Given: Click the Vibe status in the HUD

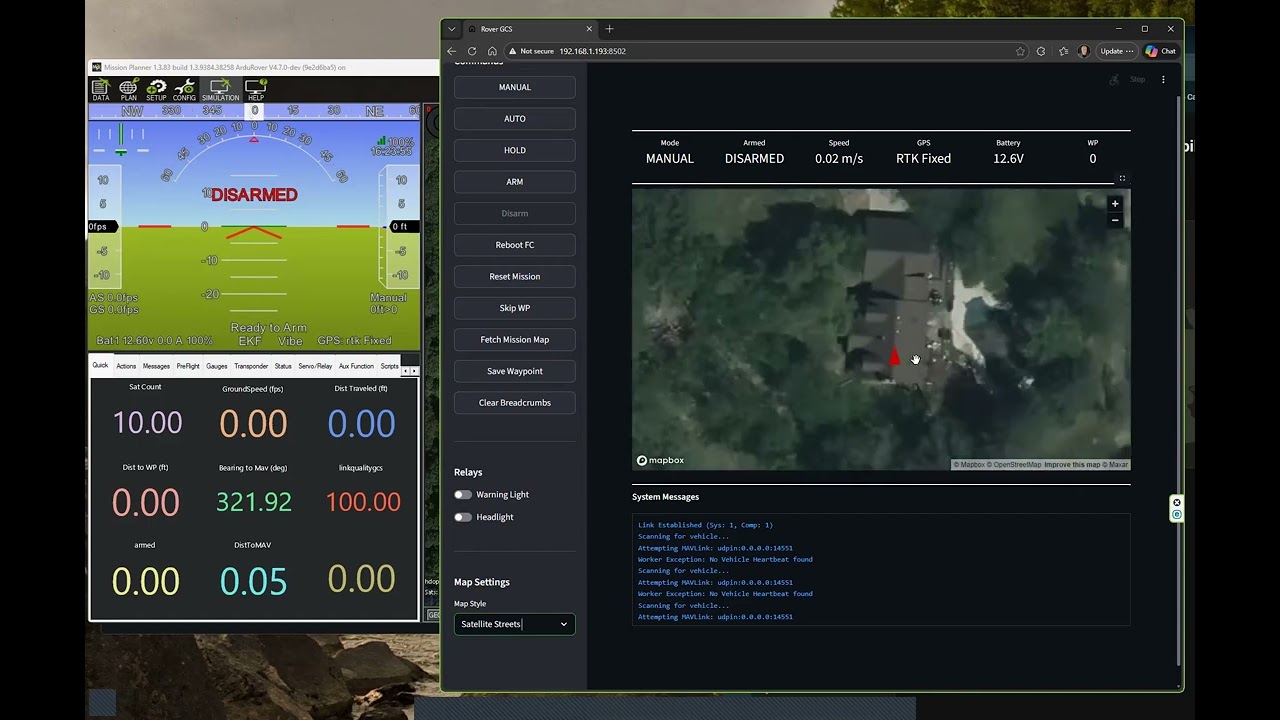Looking at the screenshot, I should click(290, 341).
